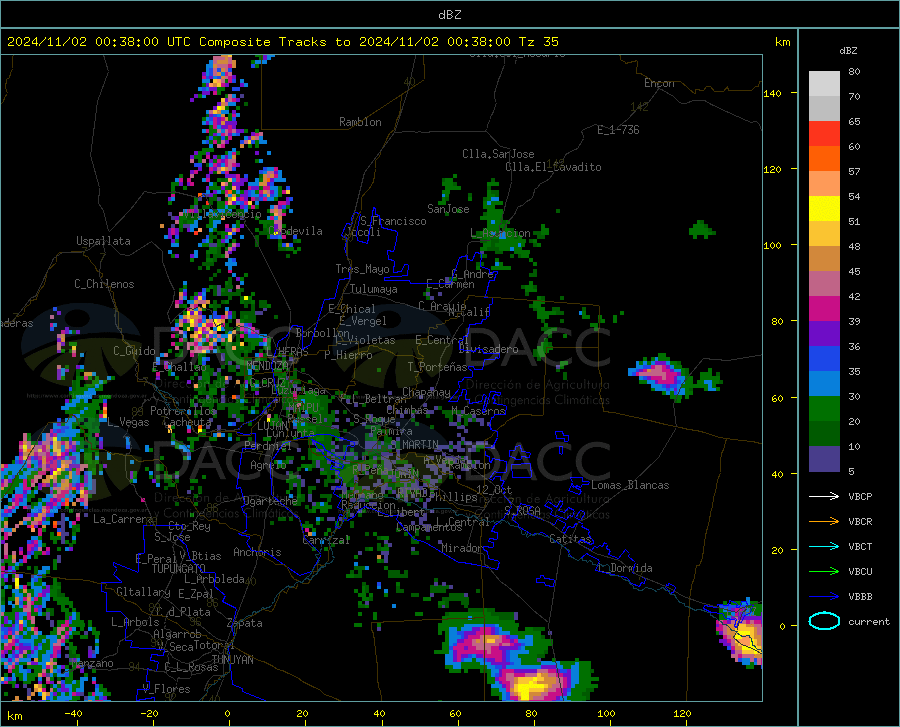Click the 'Ramblon' map label
900x727 pixels.
360,122
